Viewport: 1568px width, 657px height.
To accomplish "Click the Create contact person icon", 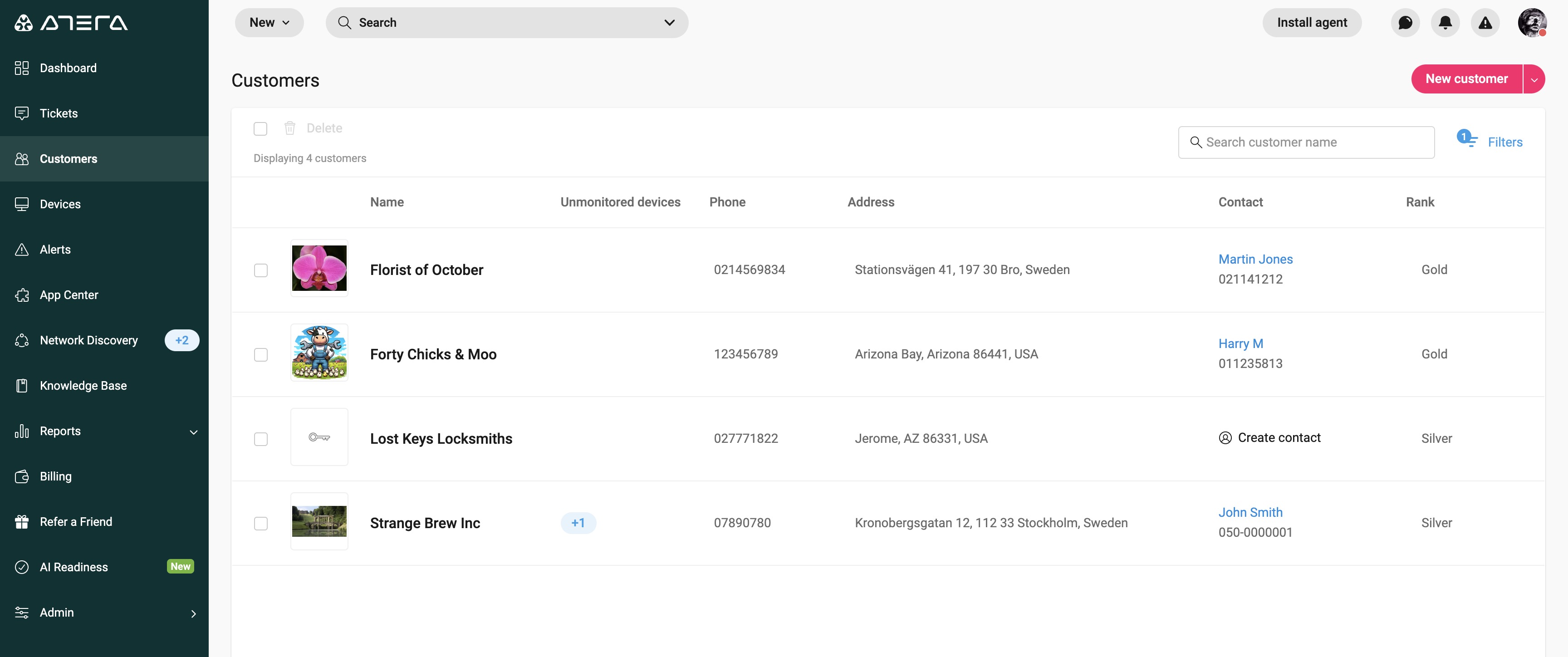I will coord(1225,438).
